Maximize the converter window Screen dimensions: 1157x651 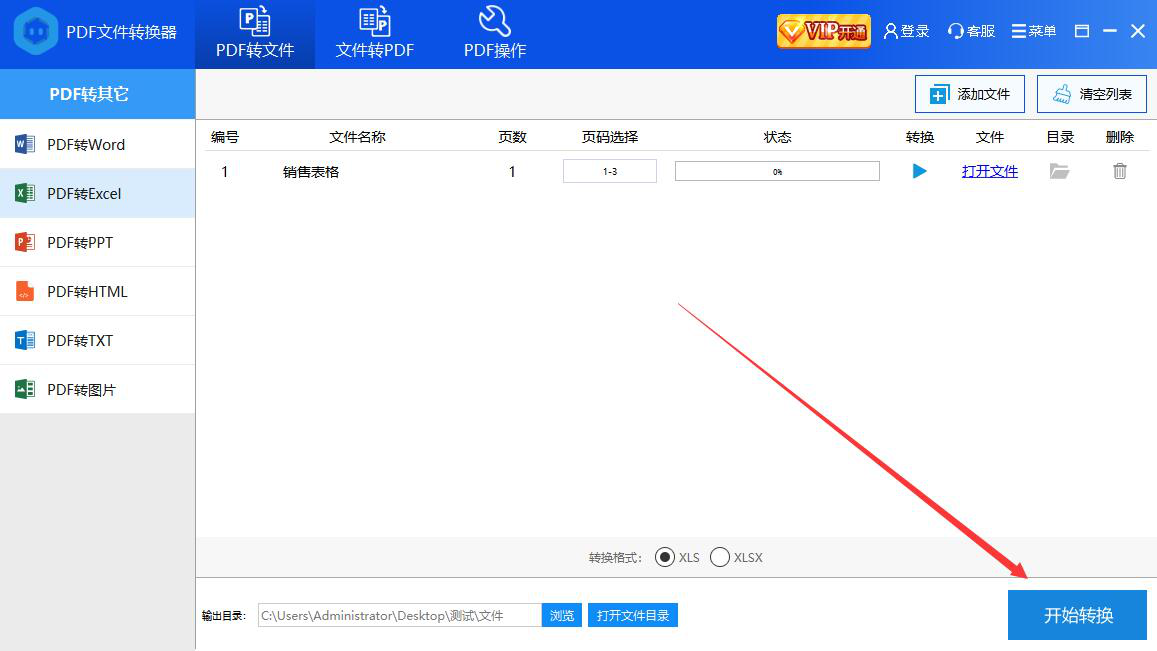[1082, 31]
